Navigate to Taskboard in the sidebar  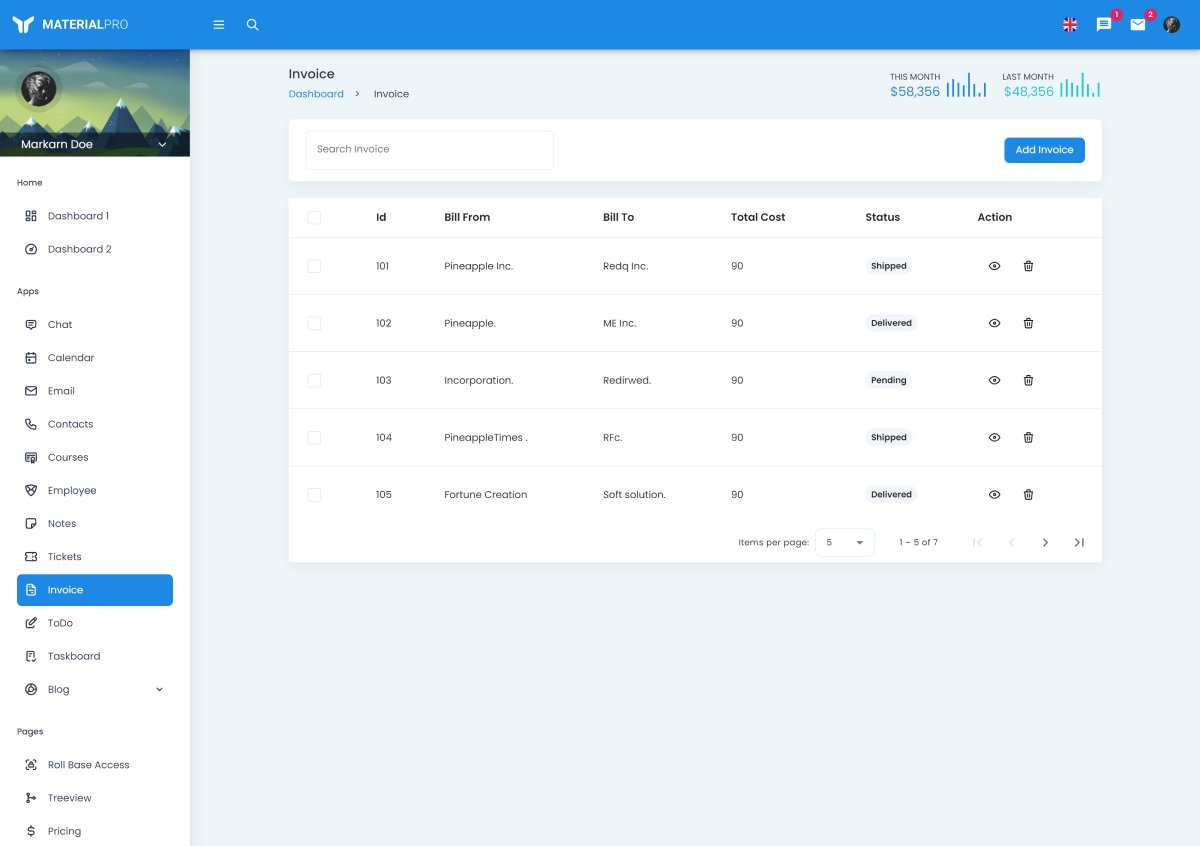pos(74,656)
